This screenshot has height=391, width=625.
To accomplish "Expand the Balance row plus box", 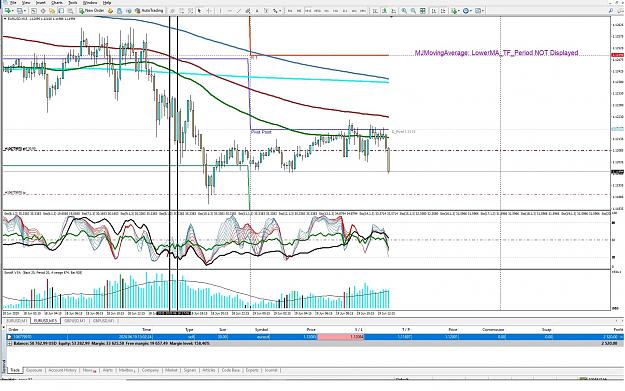I will [x=10, y=343].
